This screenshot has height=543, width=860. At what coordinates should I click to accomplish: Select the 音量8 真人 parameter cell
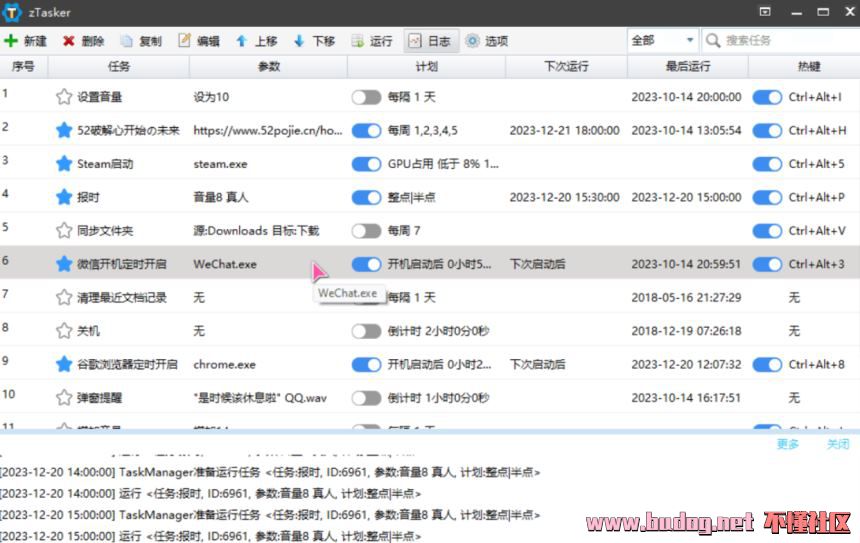pyautogui.click(x=220, y=197)
